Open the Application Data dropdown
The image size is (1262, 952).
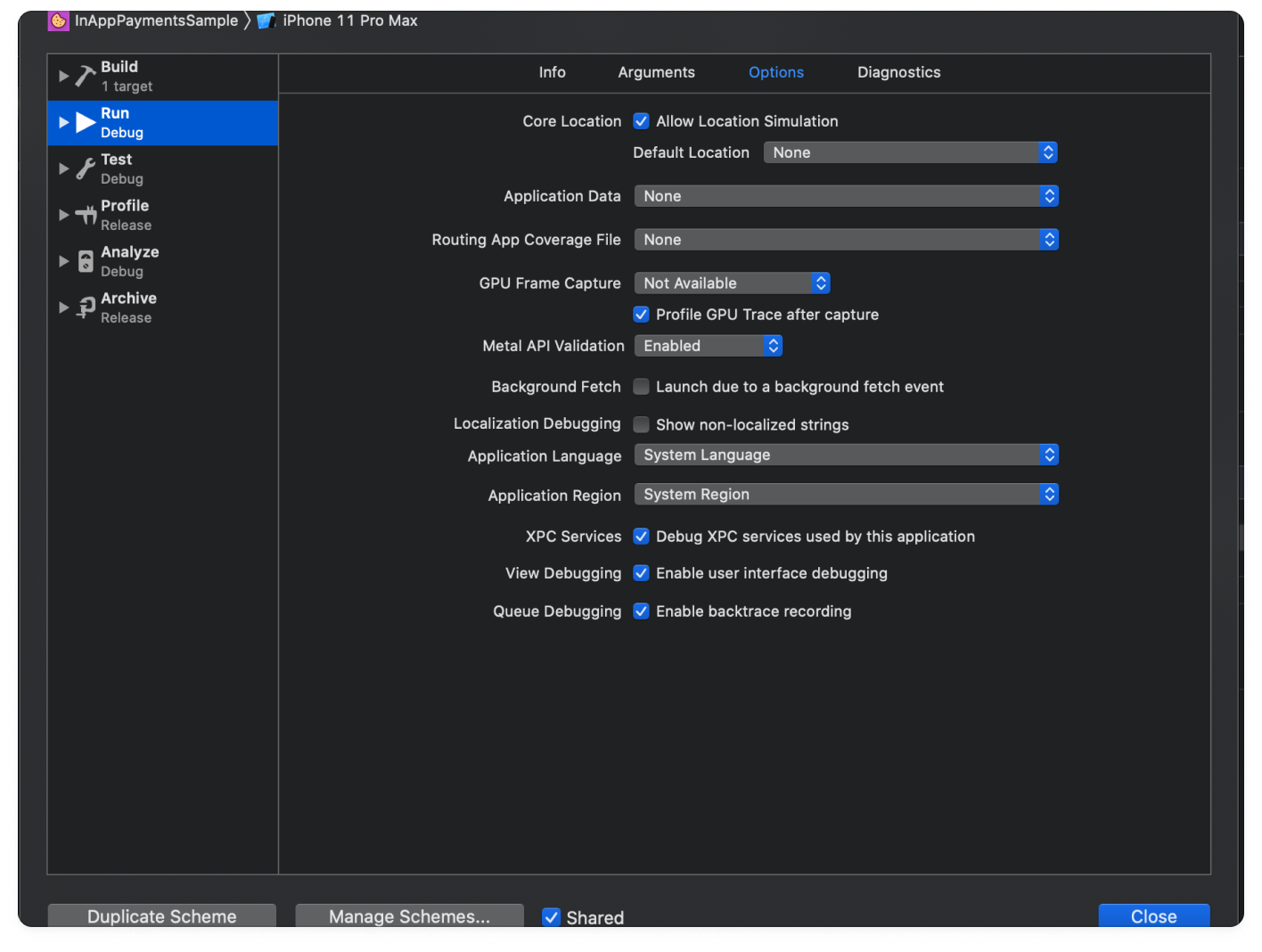846,196
